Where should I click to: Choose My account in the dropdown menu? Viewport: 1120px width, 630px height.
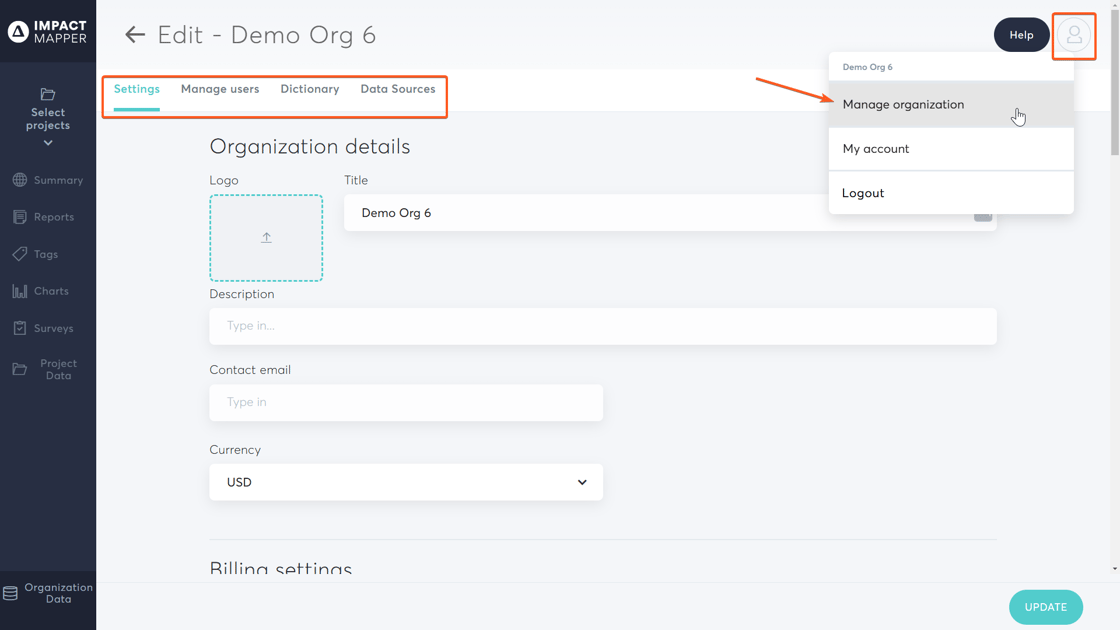875,148
